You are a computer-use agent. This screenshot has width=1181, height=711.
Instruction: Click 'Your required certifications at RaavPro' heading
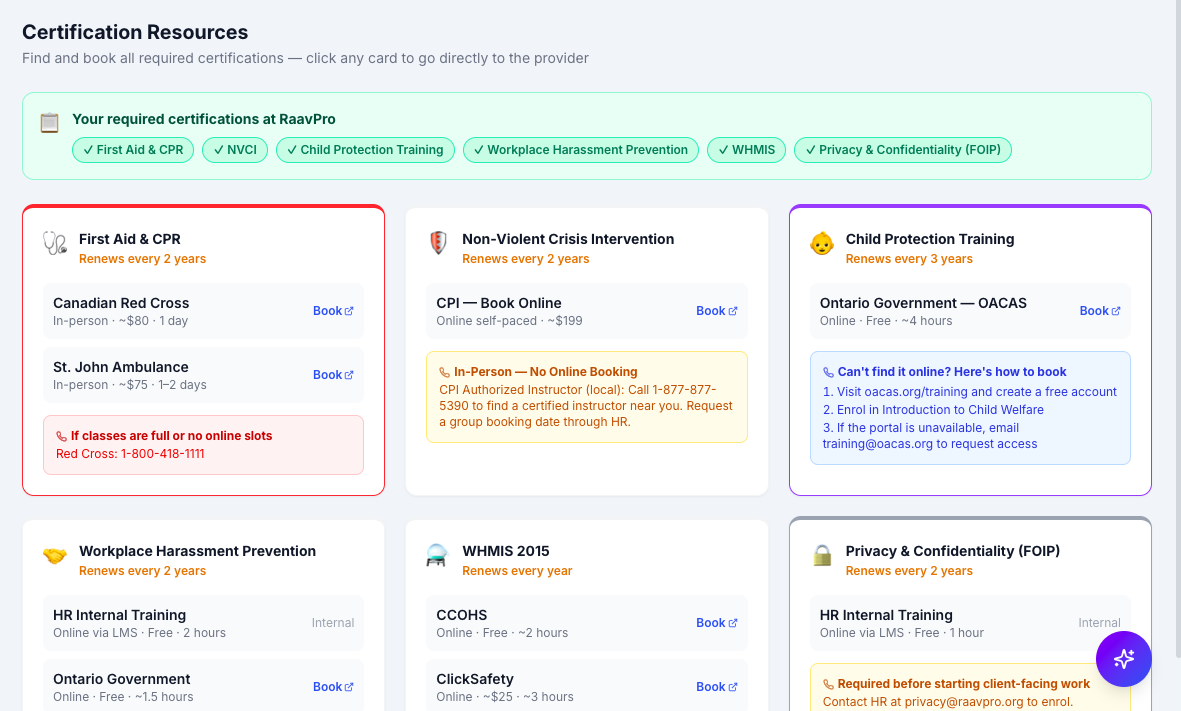204,119
